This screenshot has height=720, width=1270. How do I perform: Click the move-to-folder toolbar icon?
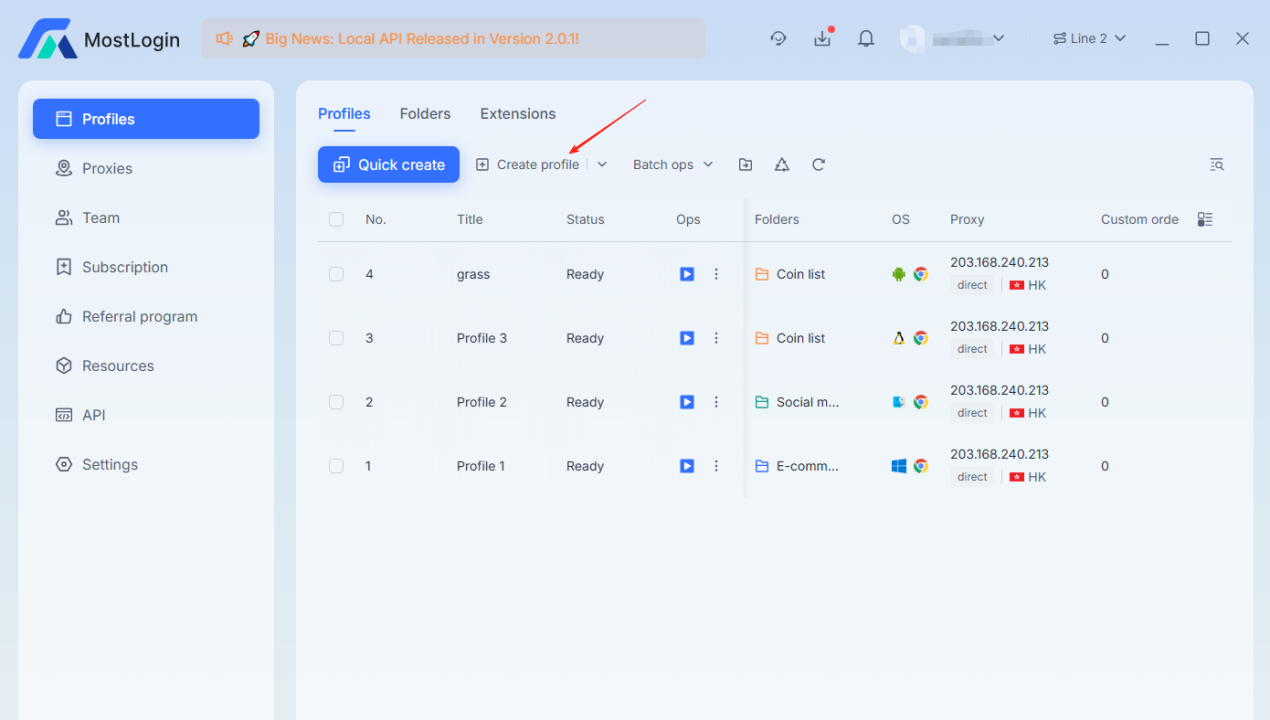click(x=745, y=164)
